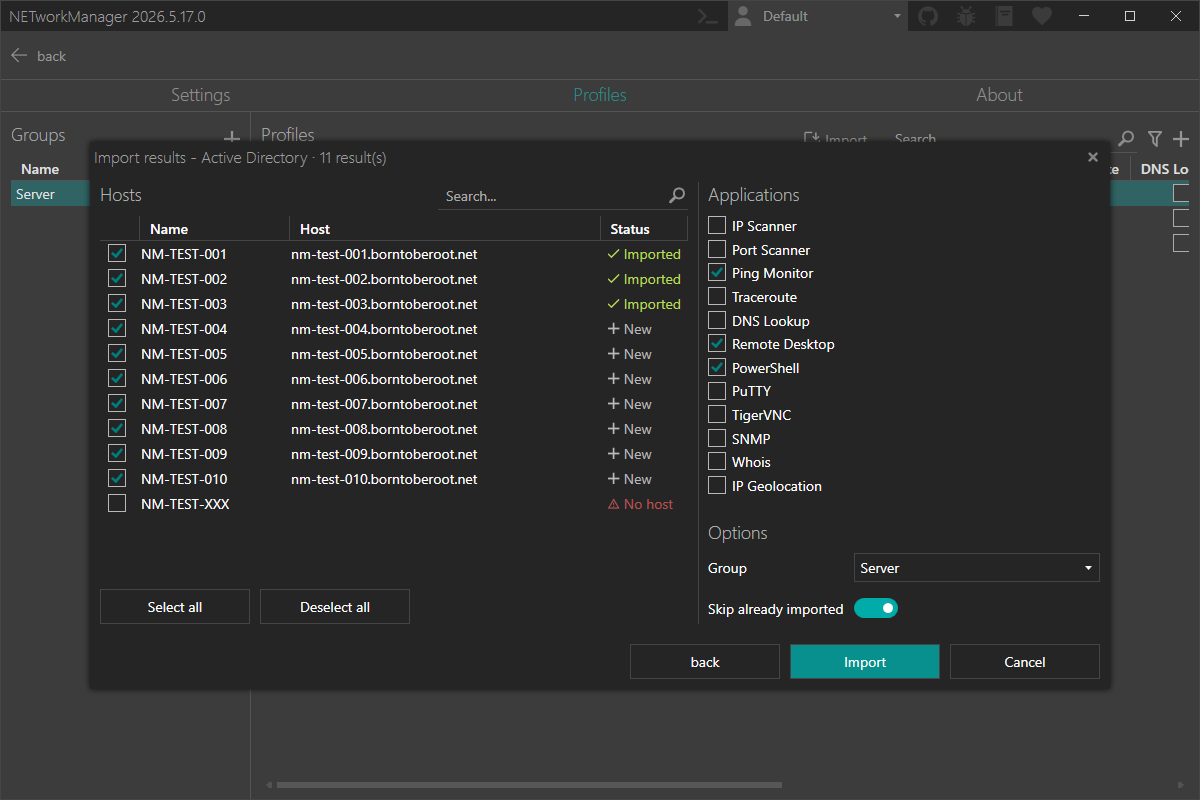Disable the Ping Monitor application
This screenshot has width=1200, height=800.
717,273
